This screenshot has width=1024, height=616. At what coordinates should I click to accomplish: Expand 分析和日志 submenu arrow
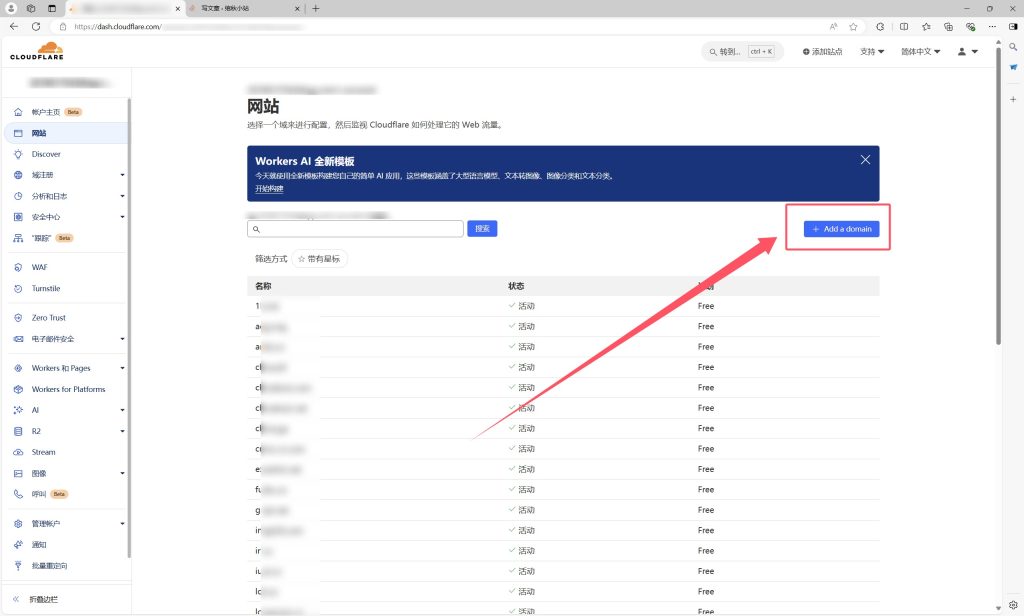click(122, 196)
